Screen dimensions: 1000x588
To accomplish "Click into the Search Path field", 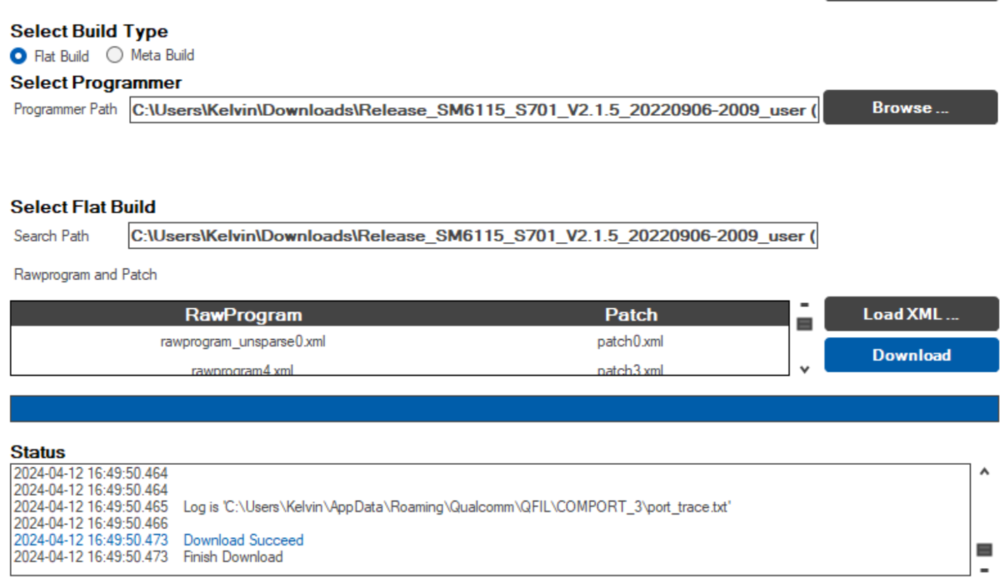I will coord(473,236).
